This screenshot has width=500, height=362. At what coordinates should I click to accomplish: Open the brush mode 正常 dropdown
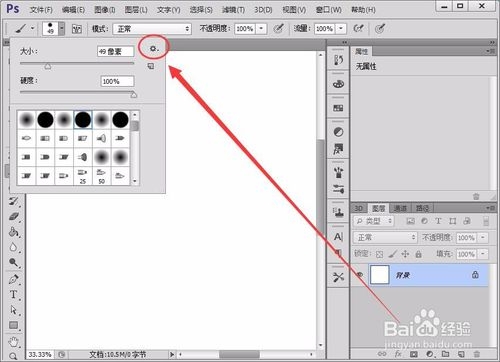(x=152, y=29)
